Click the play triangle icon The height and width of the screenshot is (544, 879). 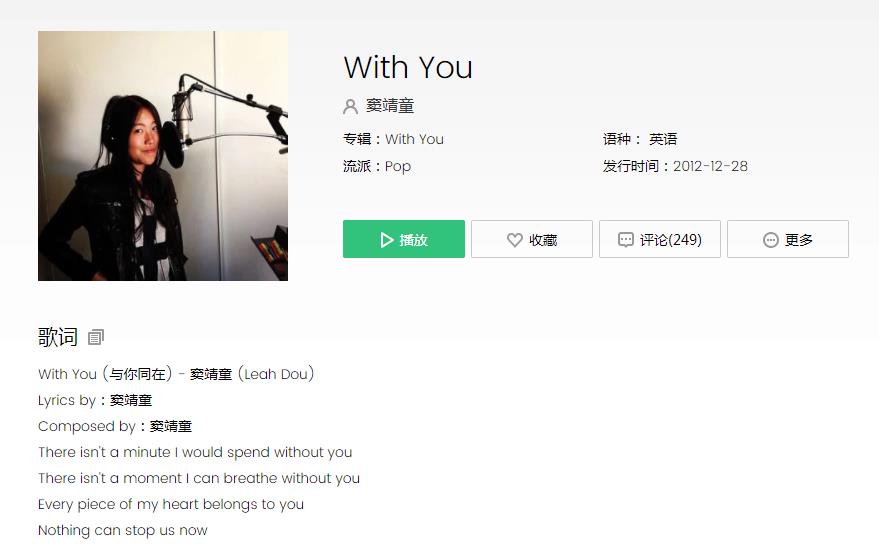pyautogui.click(x=387, y=240)
